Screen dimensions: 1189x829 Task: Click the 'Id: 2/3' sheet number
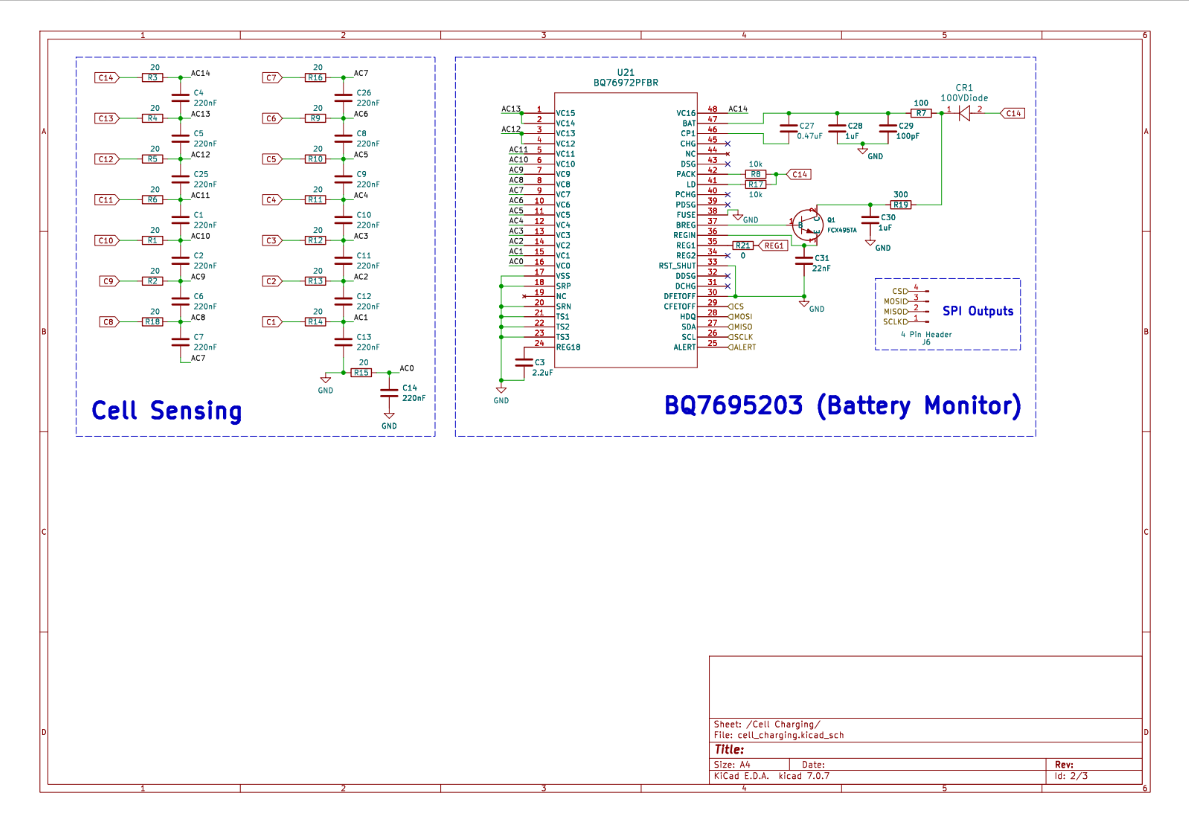[1071, 776]
